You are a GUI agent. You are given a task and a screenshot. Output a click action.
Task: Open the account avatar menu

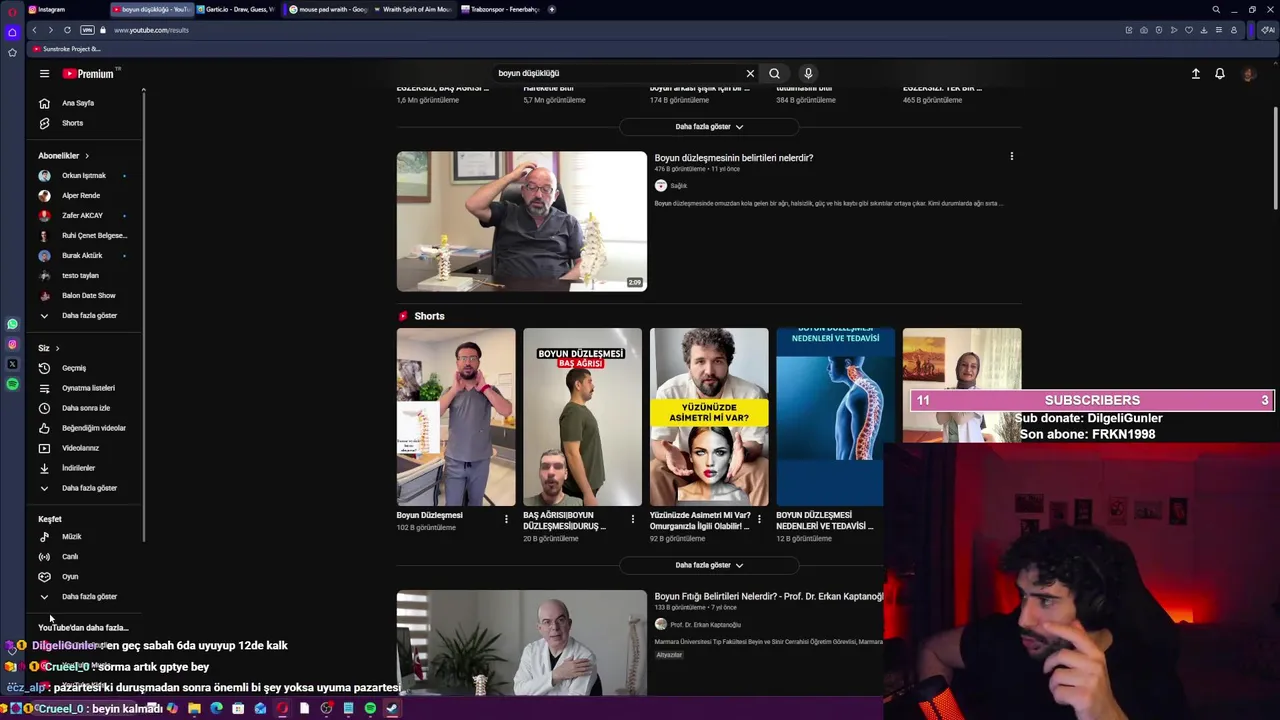point(1248,74)
